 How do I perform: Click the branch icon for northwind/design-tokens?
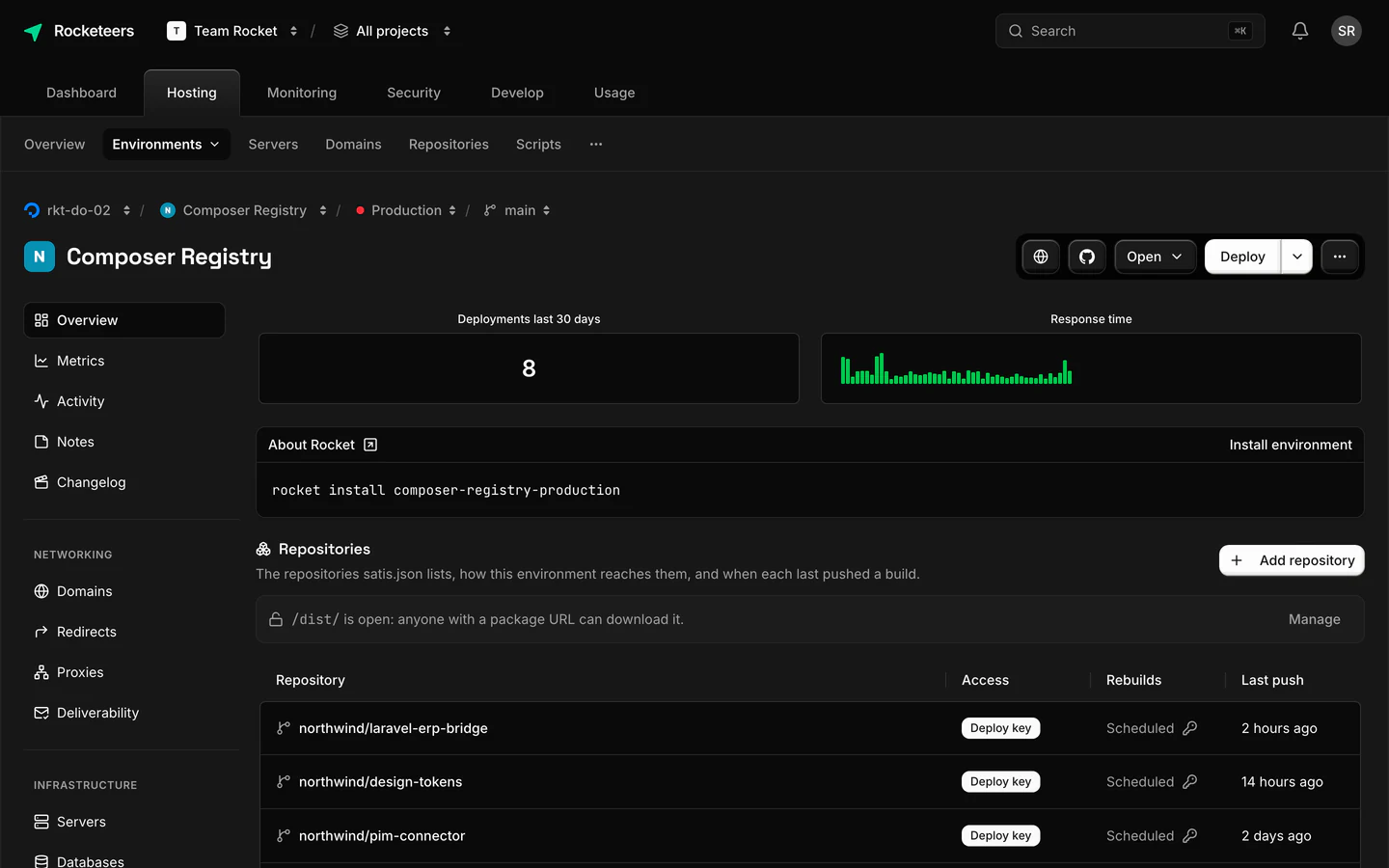pyautogui.click(x=284, y=782)
